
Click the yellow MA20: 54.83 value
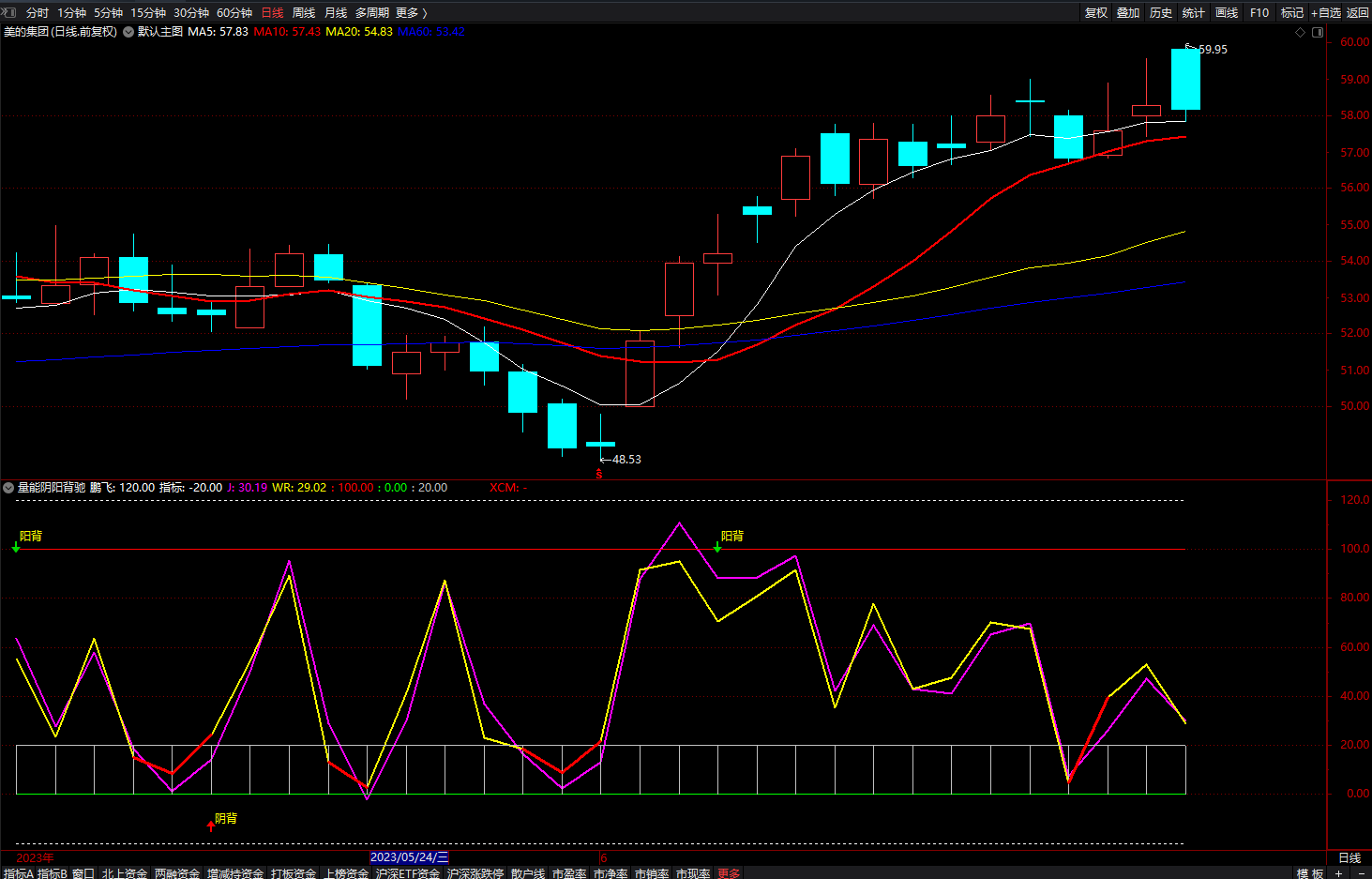pyautogui.click(x=359, y=32)
